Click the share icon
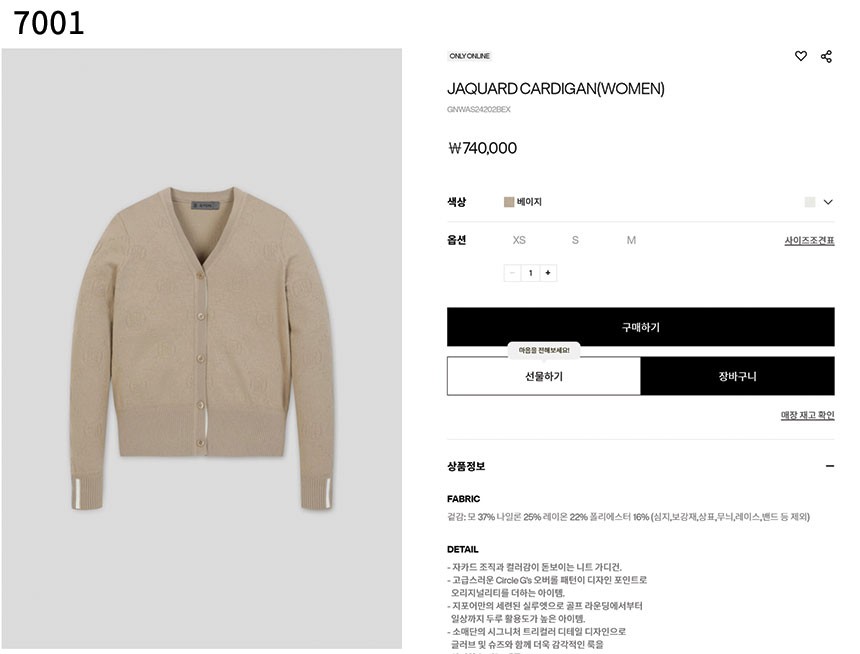Screen dimensions: 860x654 tap(826, 56)
